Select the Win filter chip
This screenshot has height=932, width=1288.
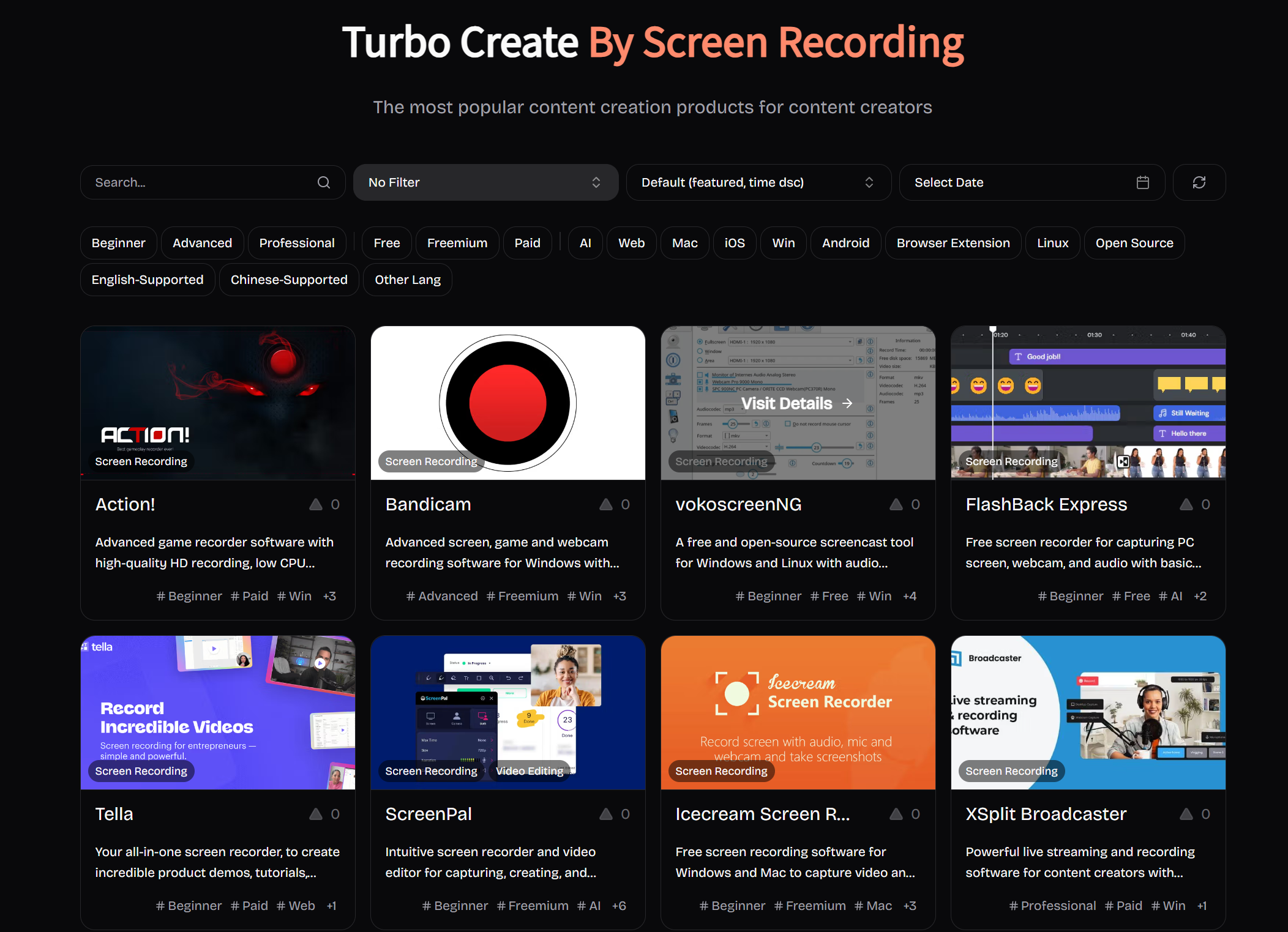784,243
